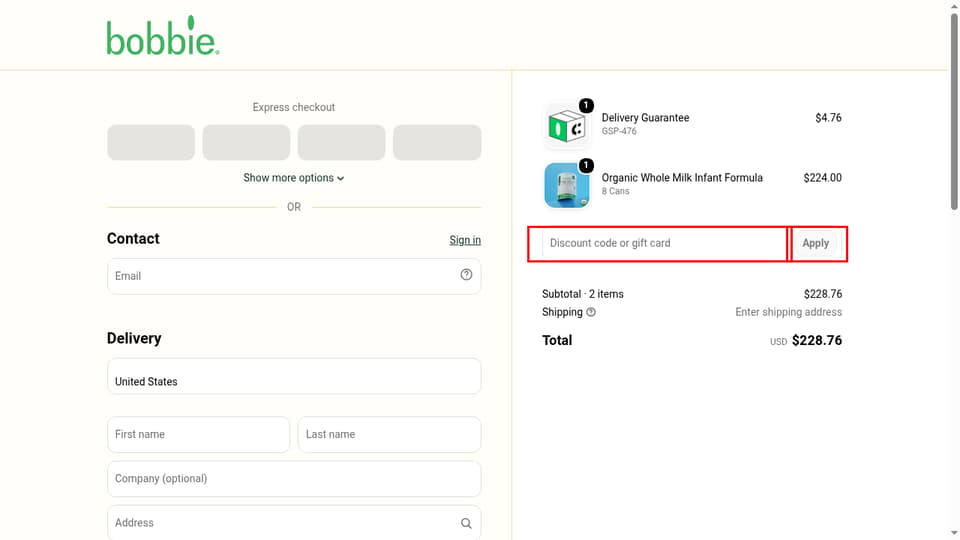Click the Apply discount button
The width and height of the screenshot is (960, 540).
(x=816, y=243)
